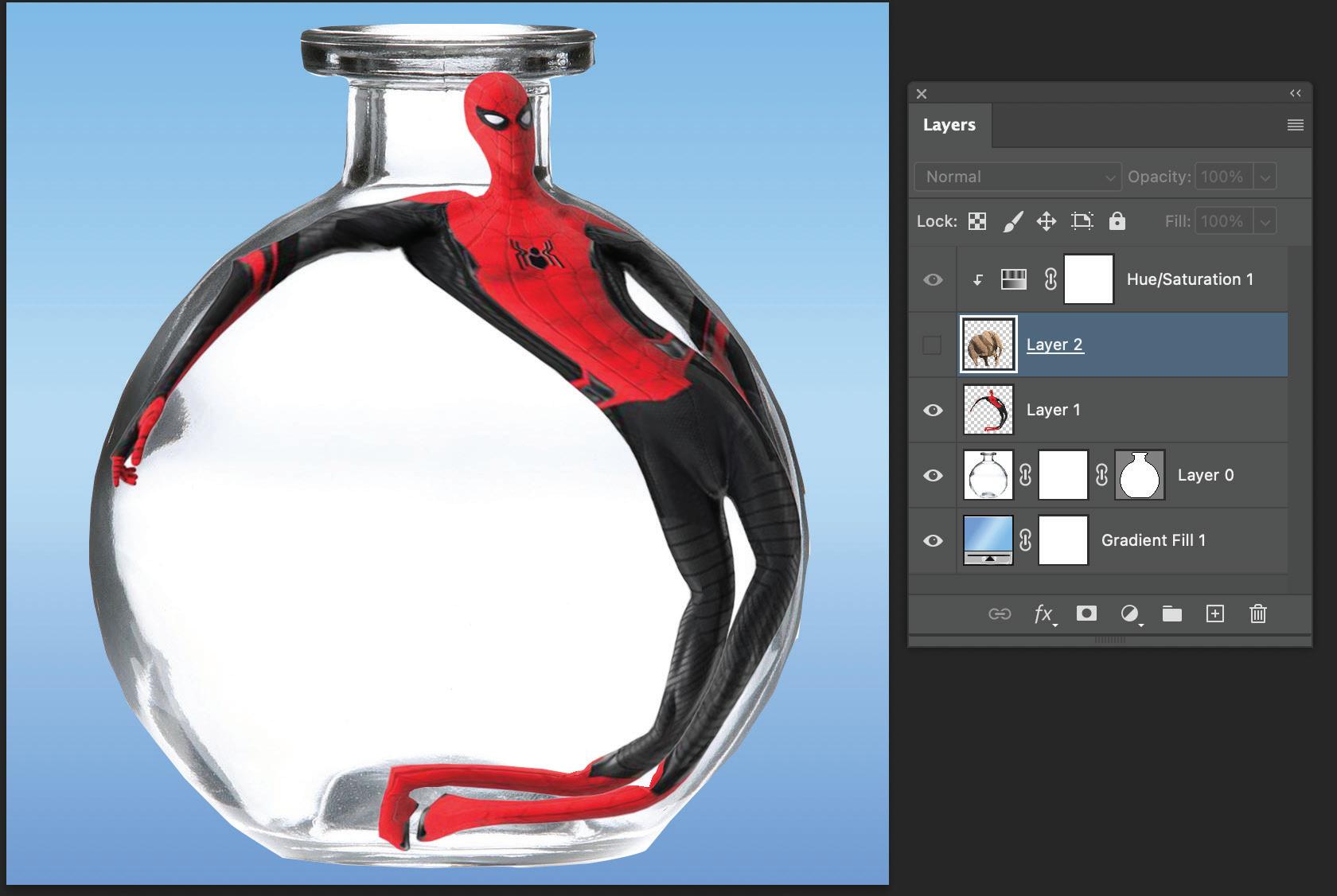Select the Layer 1 name
Screen dimensions: 1337x896
click(x=1054, y=410)
